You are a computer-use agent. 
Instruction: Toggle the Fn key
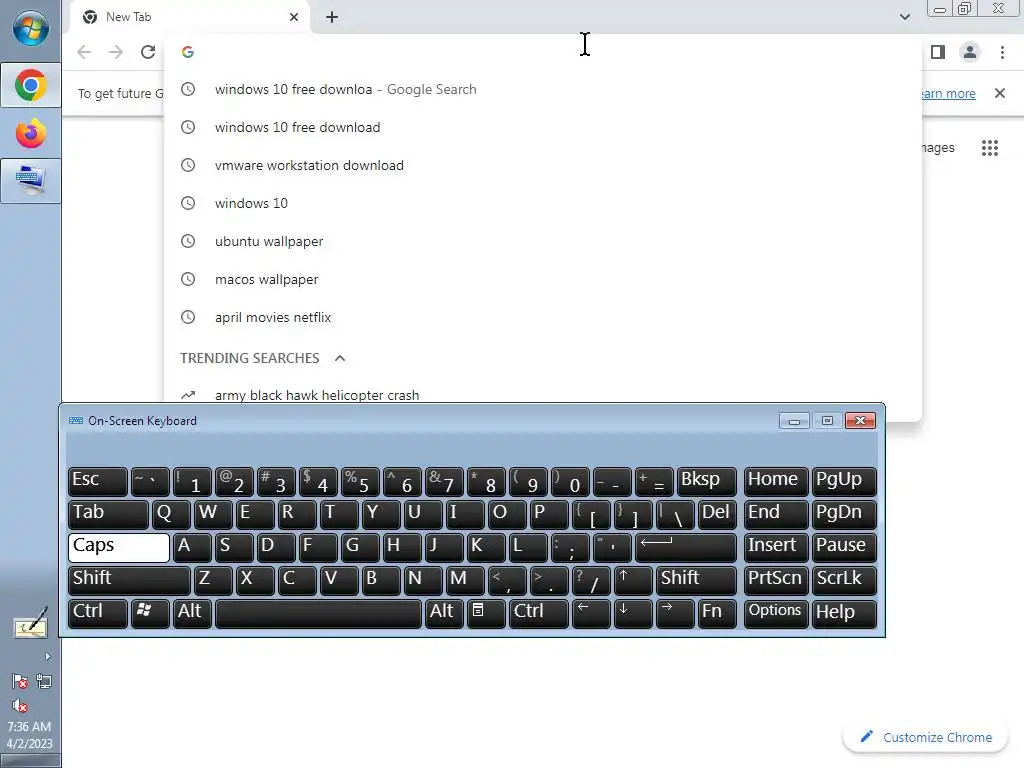click(x=717, y=613)
